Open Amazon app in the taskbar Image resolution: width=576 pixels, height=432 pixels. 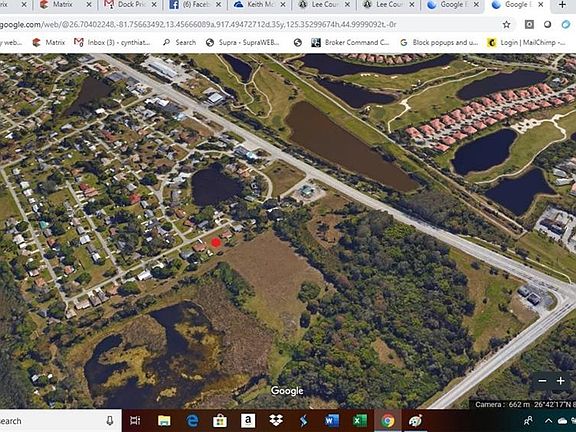(x=248, y=421)
